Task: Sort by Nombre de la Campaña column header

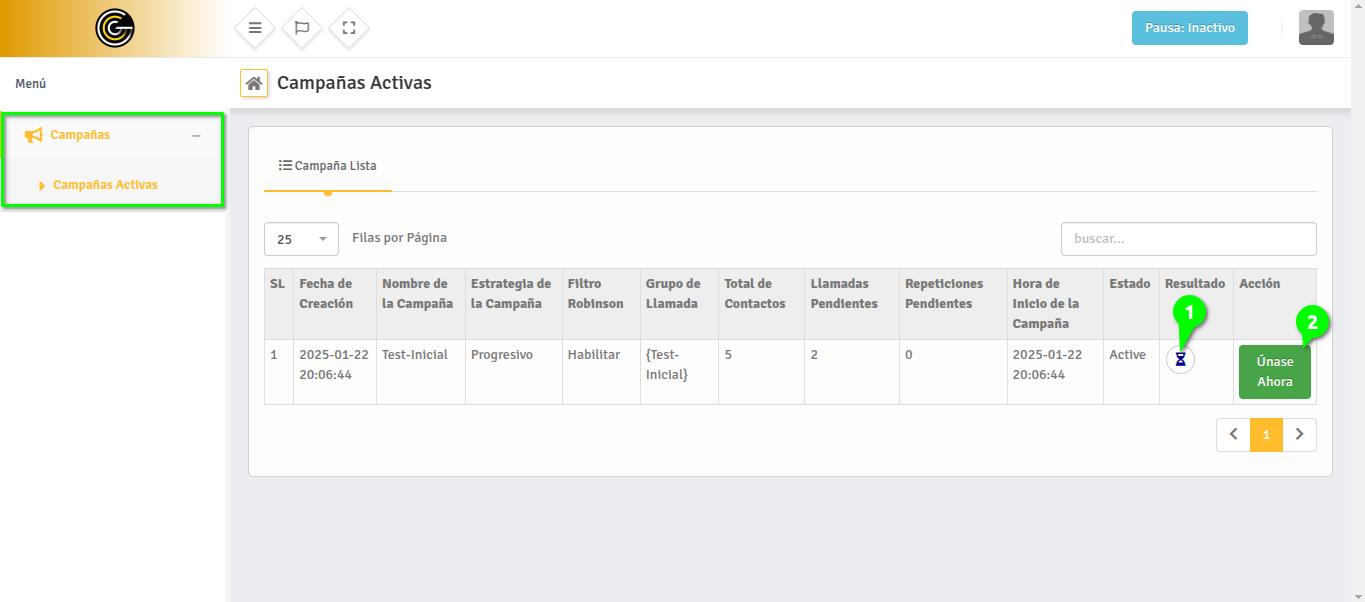Action: (x=417, y=294)
